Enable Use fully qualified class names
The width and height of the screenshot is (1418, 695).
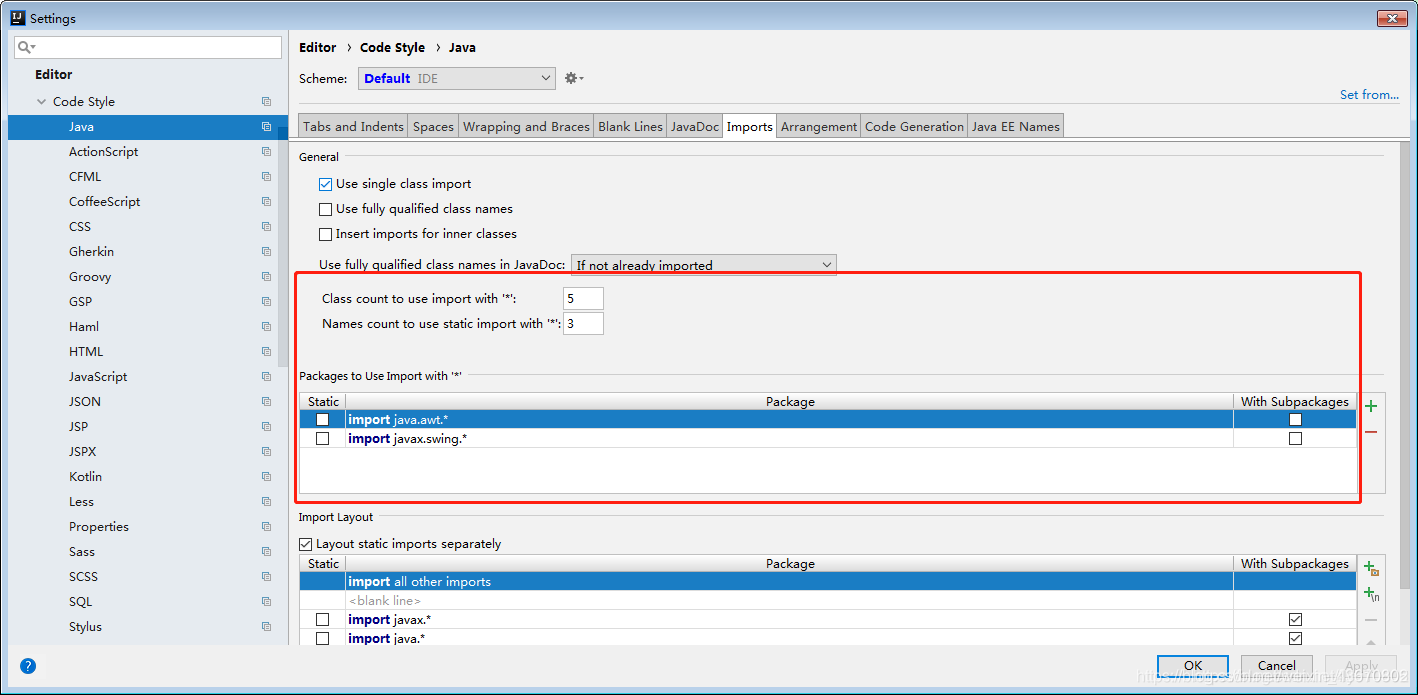pos(325,209)
